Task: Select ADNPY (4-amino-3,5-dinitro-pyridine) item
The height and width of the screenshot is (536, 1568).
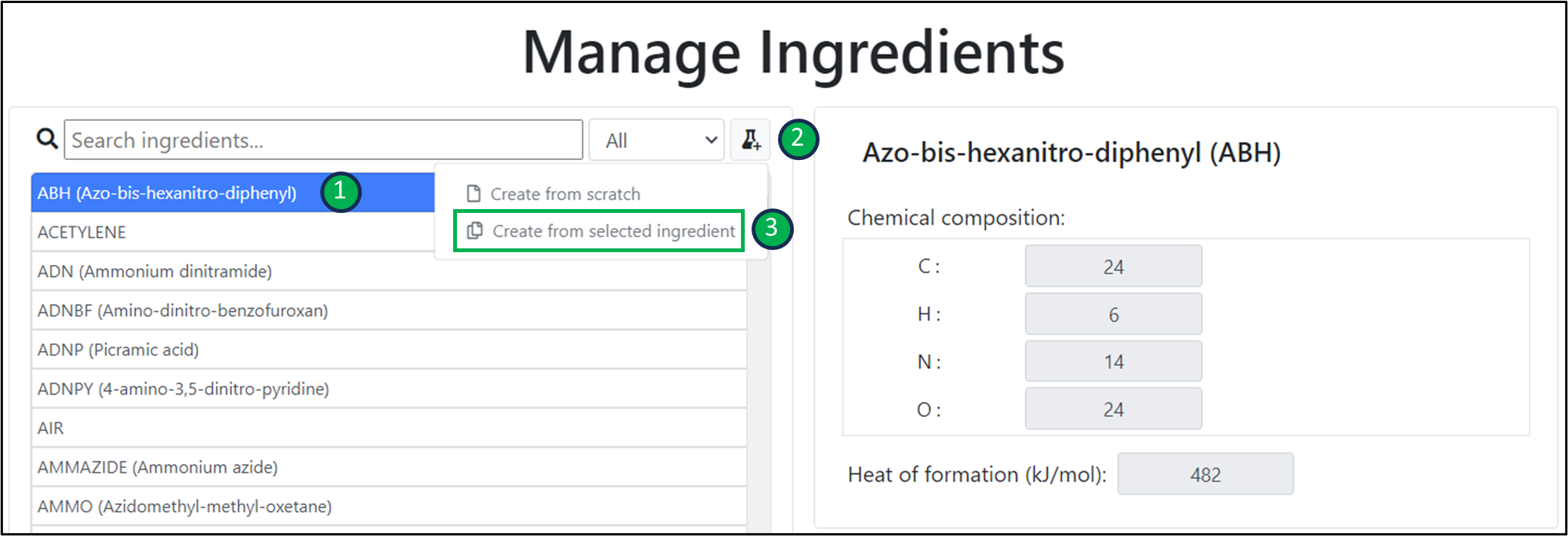Action: point(184,390)
